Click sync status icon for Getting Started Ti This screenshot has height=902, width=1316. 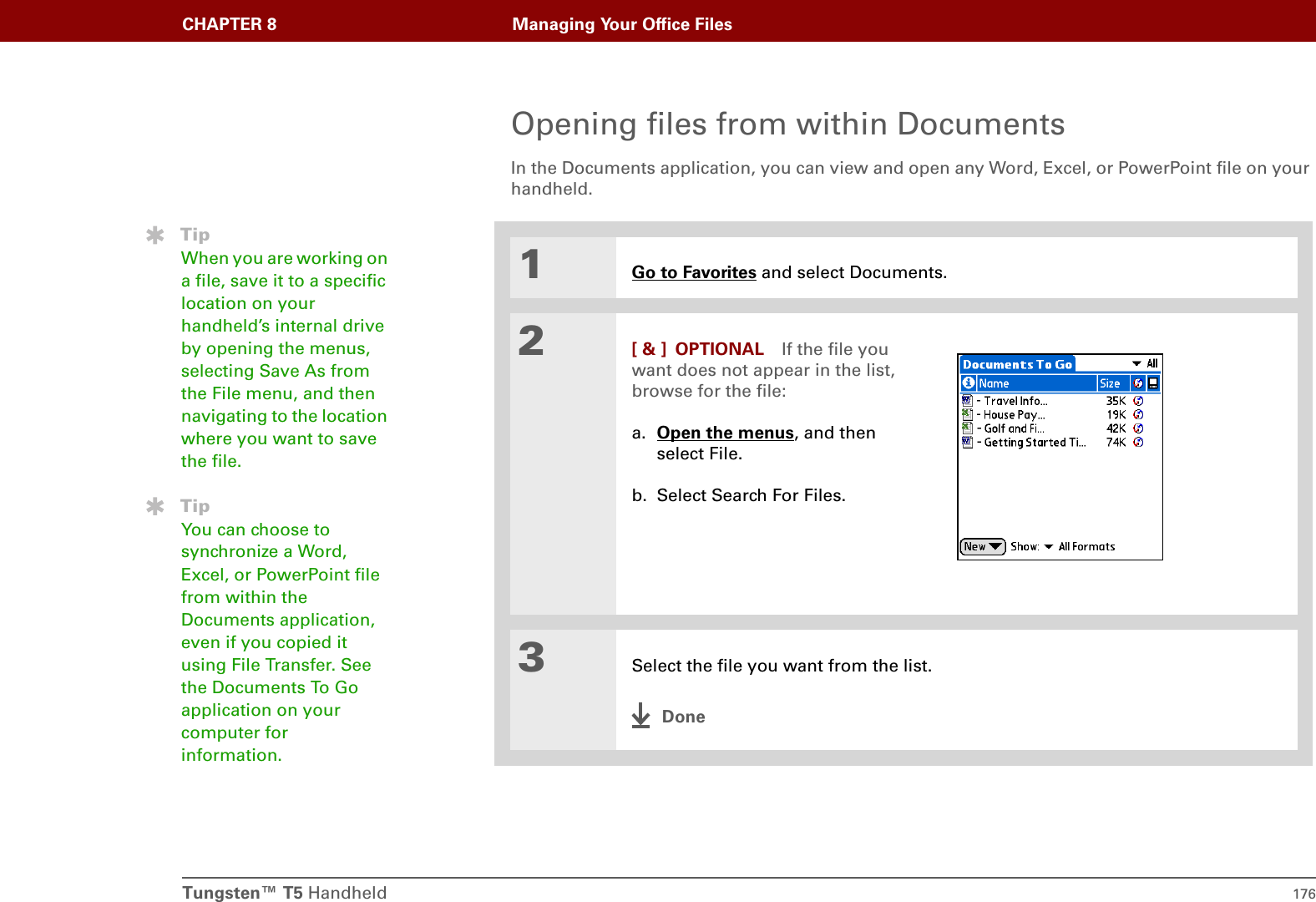pos(1138,442)
